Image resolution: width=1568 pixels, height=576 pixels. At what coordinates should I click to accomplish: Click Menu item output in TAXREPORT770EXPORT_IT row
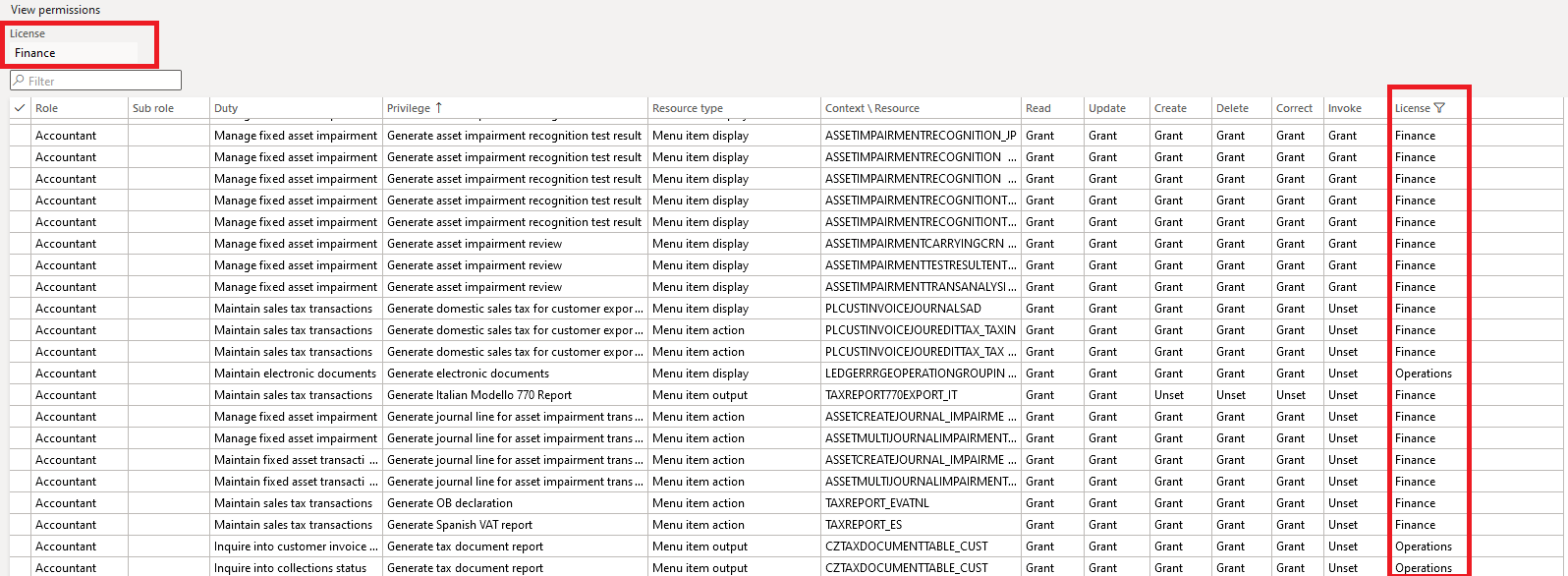tap(700, 395)
